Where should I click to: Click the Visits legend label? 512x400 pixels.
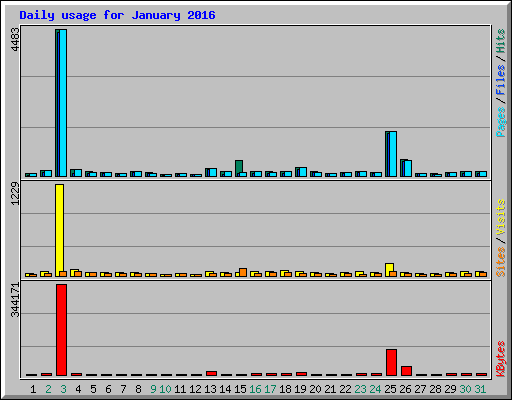pos(501,217)
